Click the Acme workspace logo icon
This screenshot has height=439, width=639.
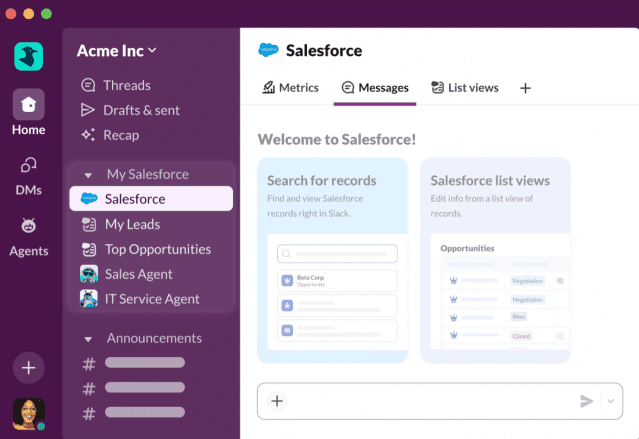click(29, 56)
